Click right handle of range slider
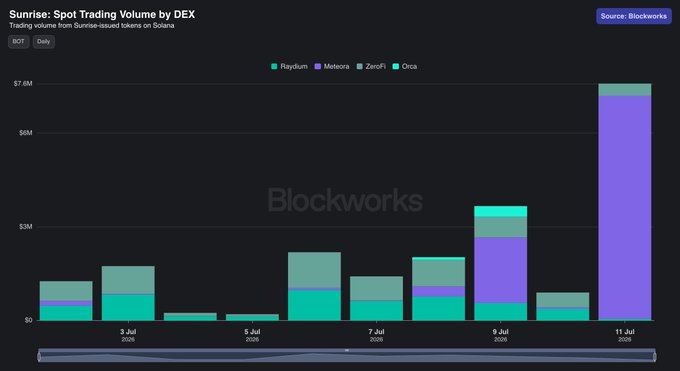 (x=654, y=357)
